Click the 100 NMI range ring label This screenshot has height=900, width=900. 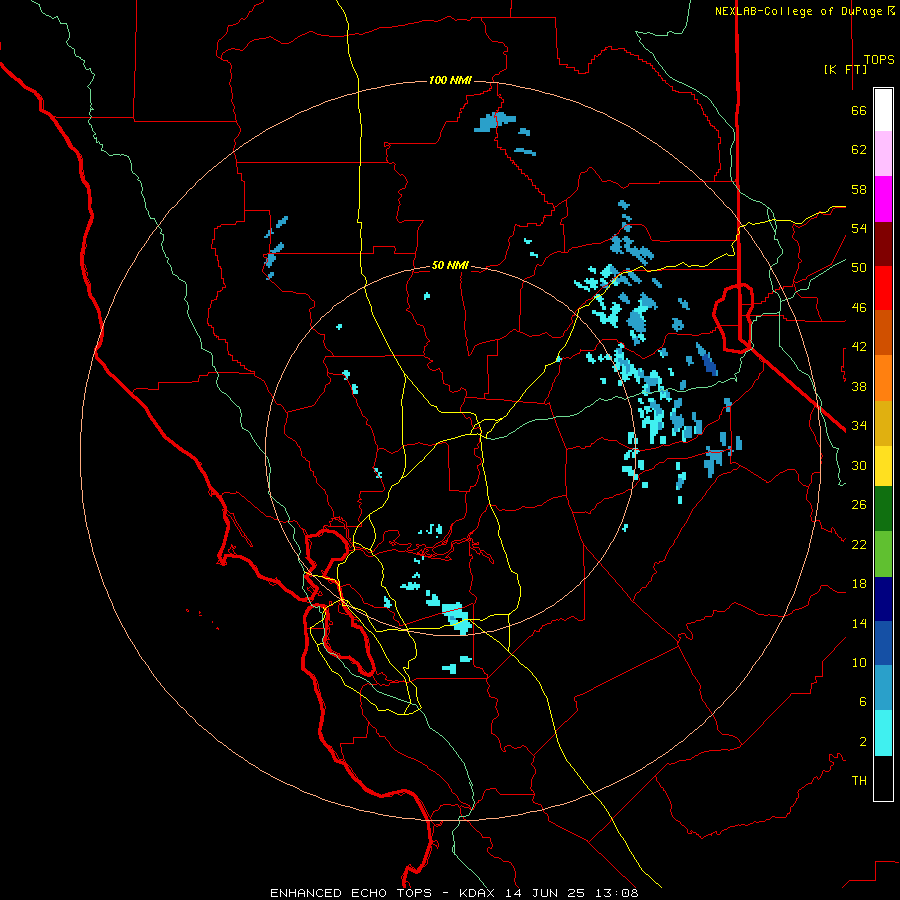[450, 80]
